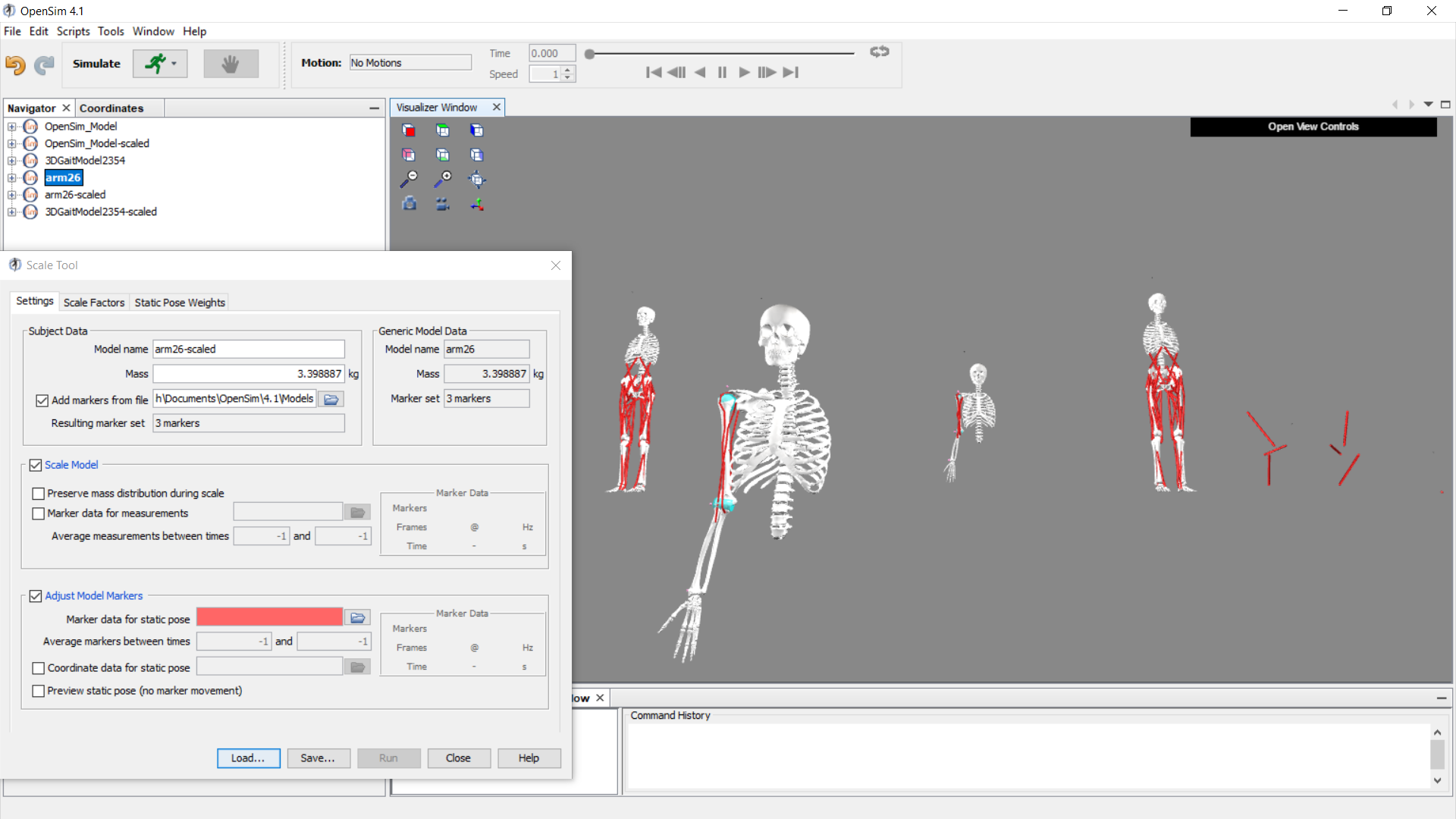This screenshot has width=1456, height=819.
Task: Click the motion time slider handle
Action: [589, 54]
